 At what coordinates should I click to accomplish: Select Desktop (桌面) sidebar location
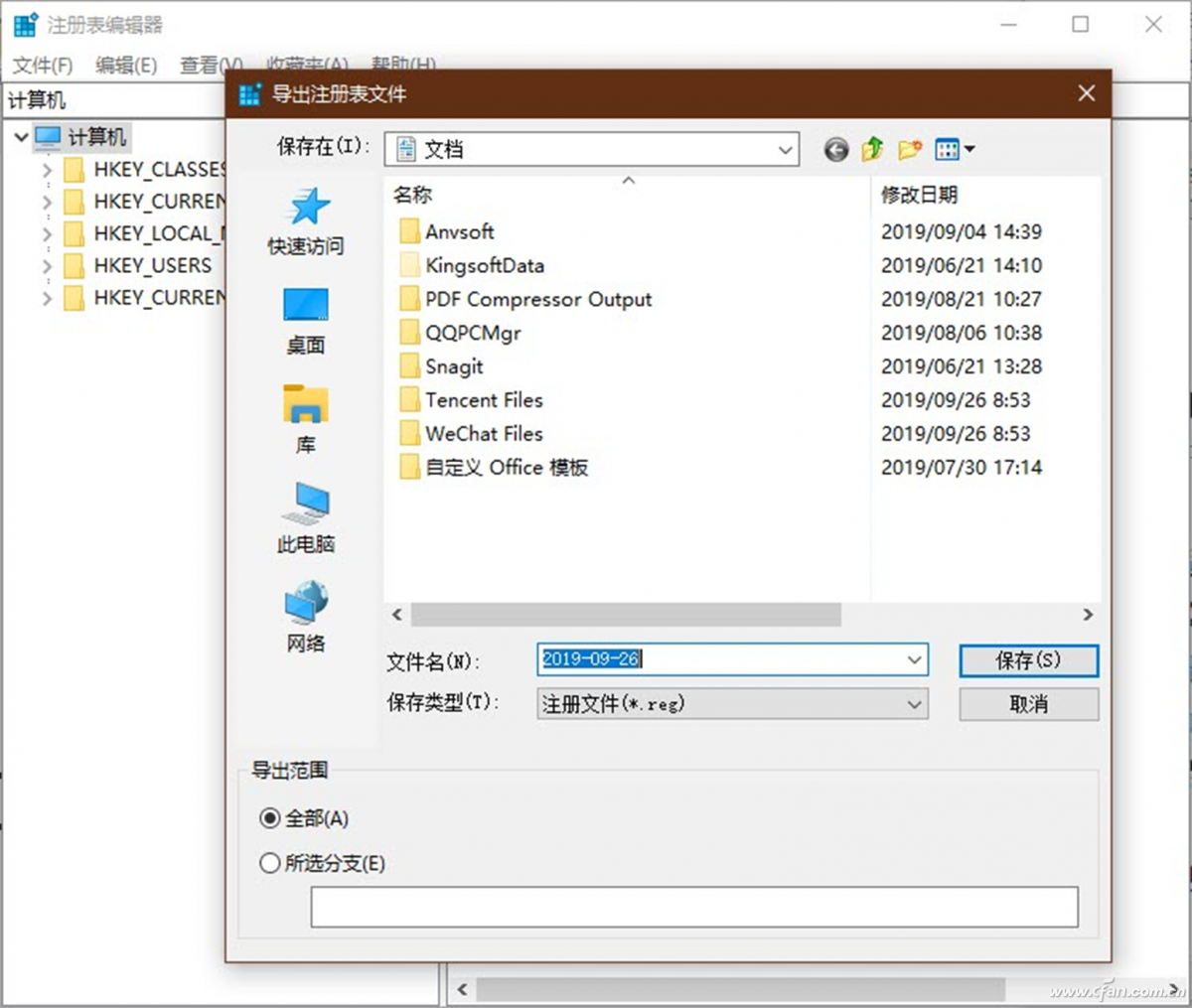coord(306,321)
